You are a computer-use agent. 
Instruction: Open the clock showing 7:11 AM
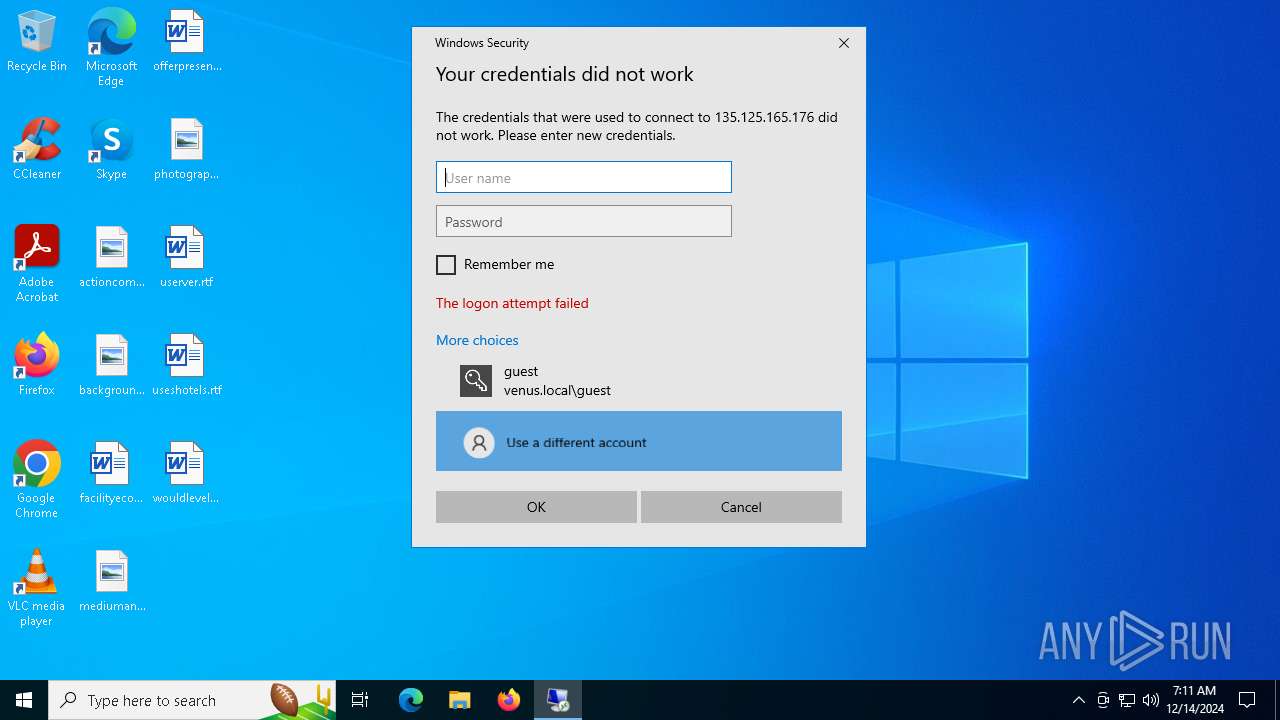[x=1195, y=700]
